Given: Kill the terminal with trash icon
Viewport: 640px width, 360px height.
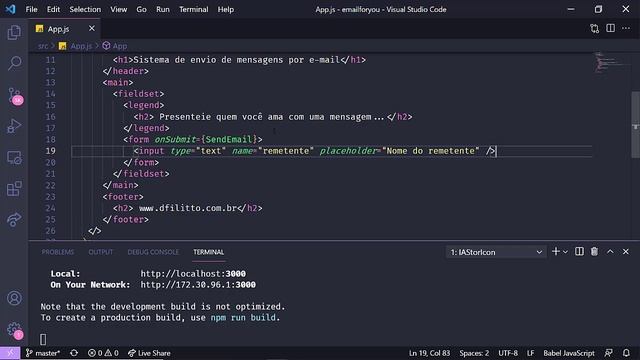Looking at the screenshot, I should click(x=594, y=251).
